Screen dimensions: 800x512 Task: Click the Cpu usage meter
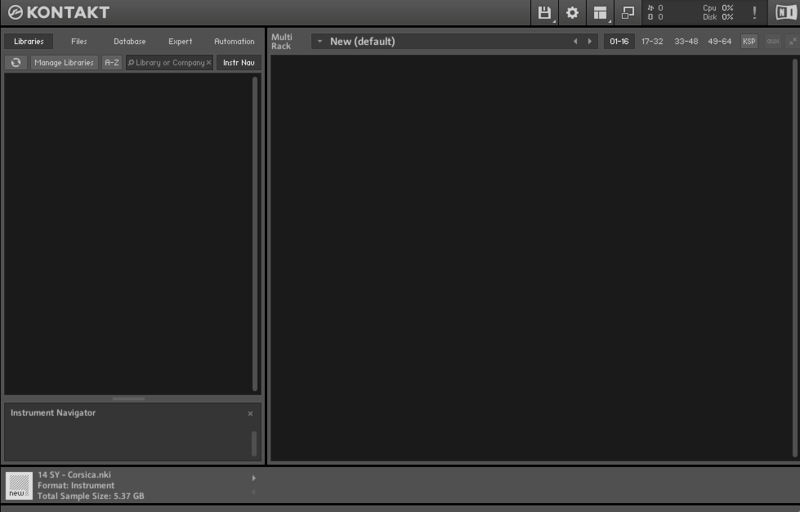[718, 8]
